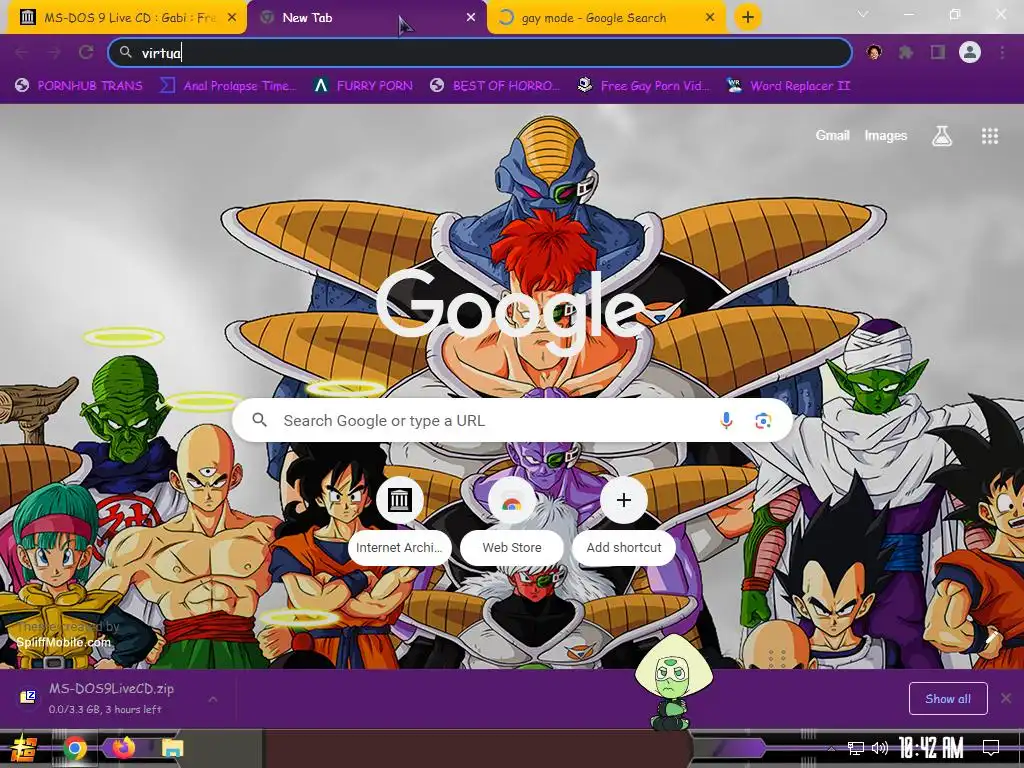
Task: Close the downloads bar
Action: click(1006, 699)
